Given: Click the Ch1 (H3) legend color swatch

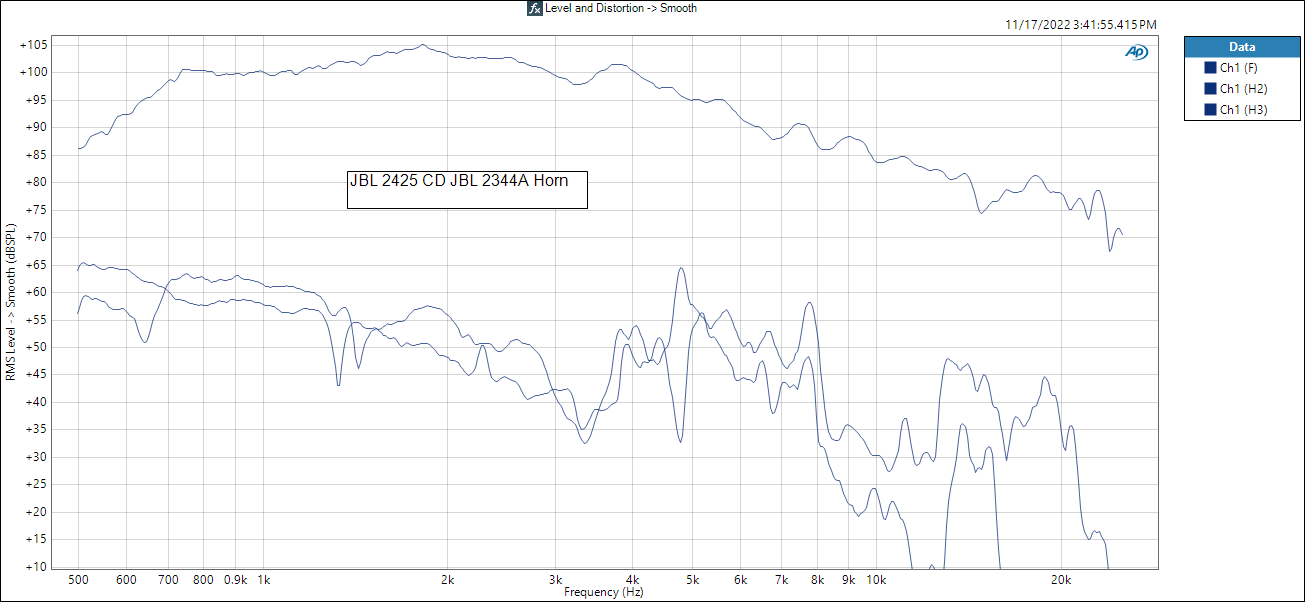Looking at the screenshot, I should pos(1210,110).
